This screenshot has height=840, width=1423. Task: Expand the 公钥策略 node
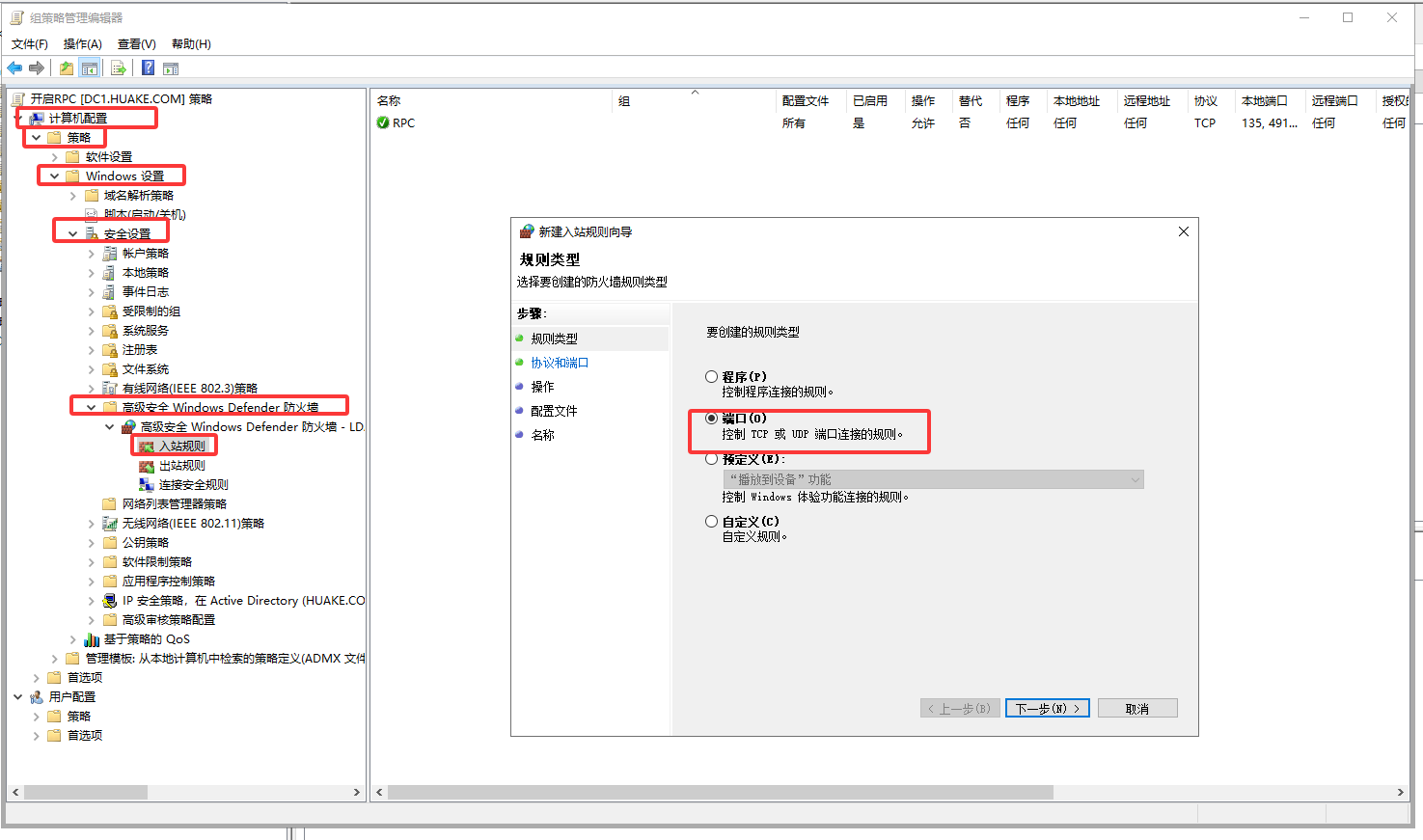click(92, 543)
